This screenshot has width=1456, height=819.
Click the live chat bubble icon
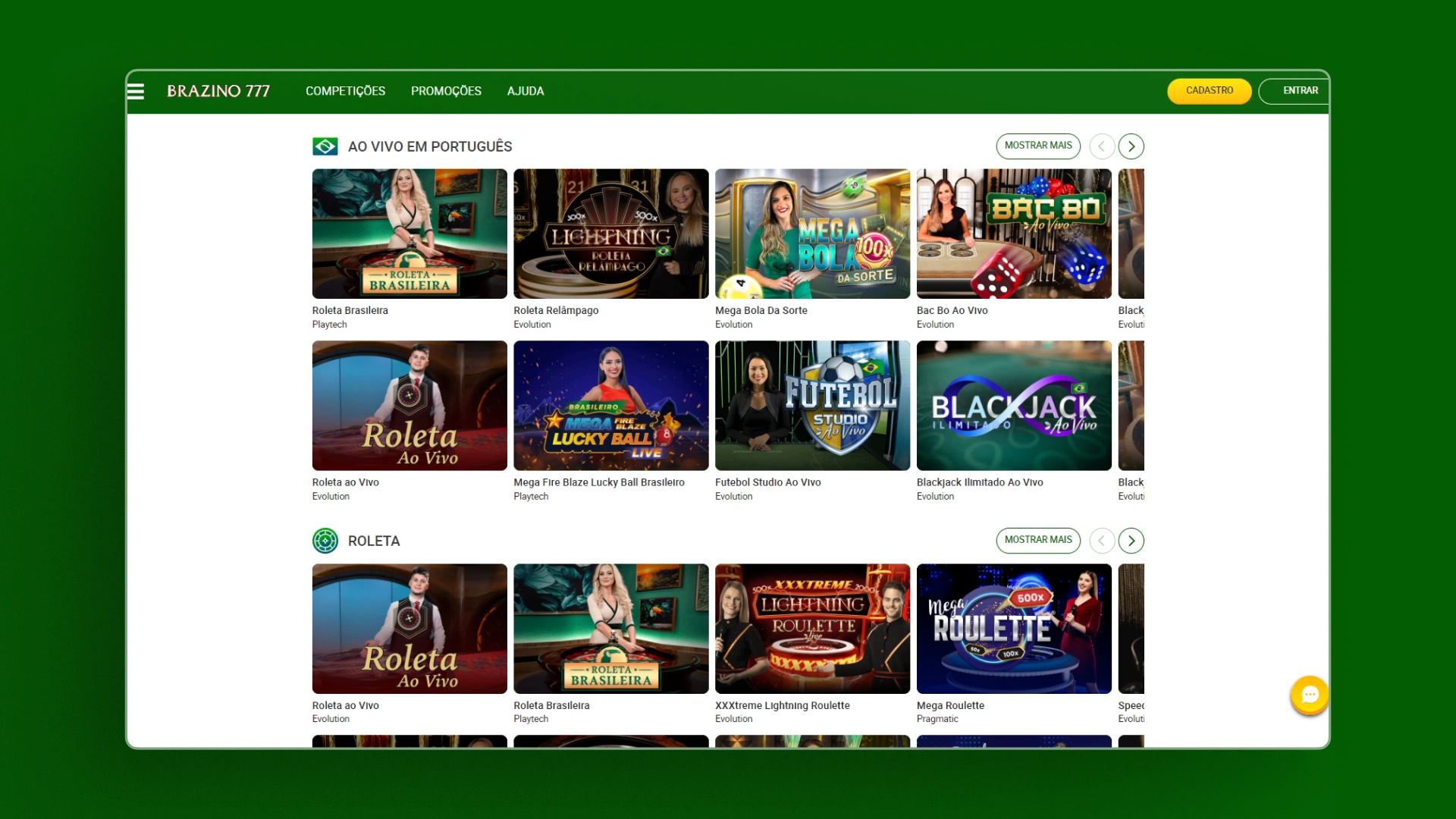[1310, 695]
